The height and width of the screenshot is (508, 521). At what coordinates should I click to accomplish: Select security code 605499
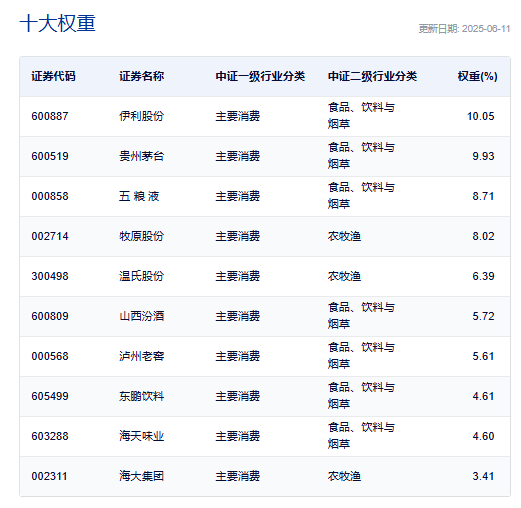50,396
